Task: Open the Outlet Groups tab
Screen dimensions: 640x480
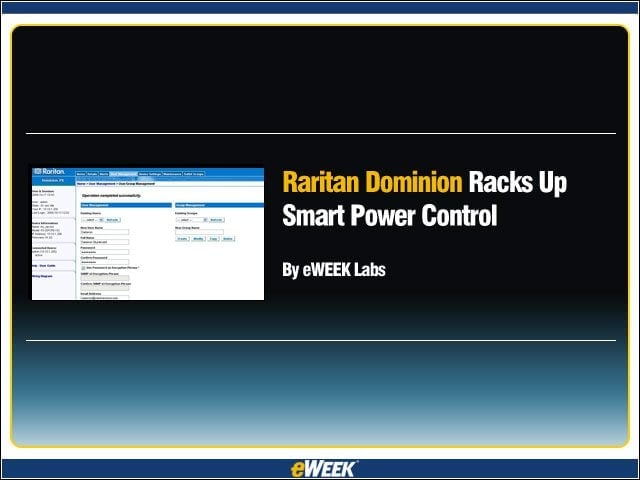Action: pyautogui.click(x=193, y=174)
